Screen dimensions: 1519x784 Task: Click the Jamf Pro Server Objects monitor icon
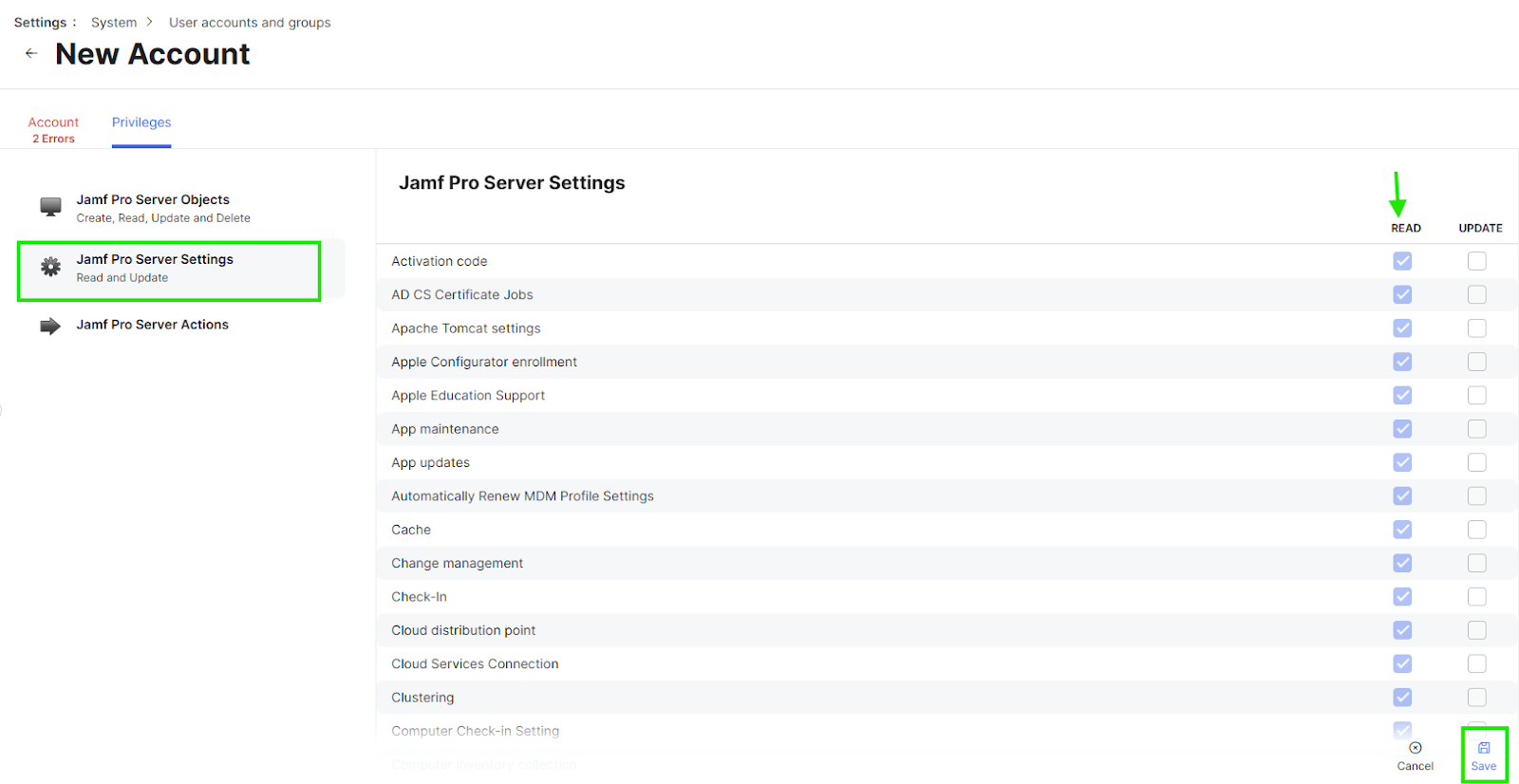click(50, 207)
